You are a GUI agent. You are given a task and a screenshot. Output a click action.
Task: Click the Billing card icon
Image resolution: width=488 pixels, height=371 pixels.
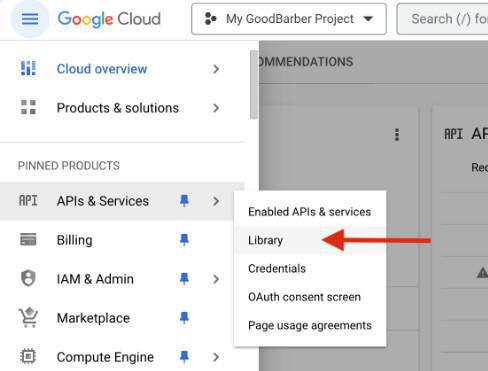28,240
